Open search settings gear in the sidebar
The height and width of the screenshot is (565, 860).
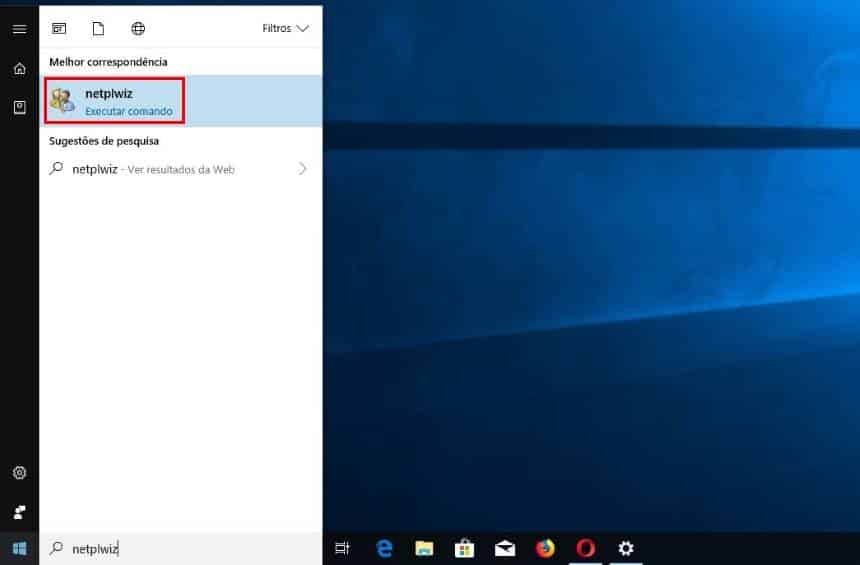pyautogui.click(x=19, y=472)
